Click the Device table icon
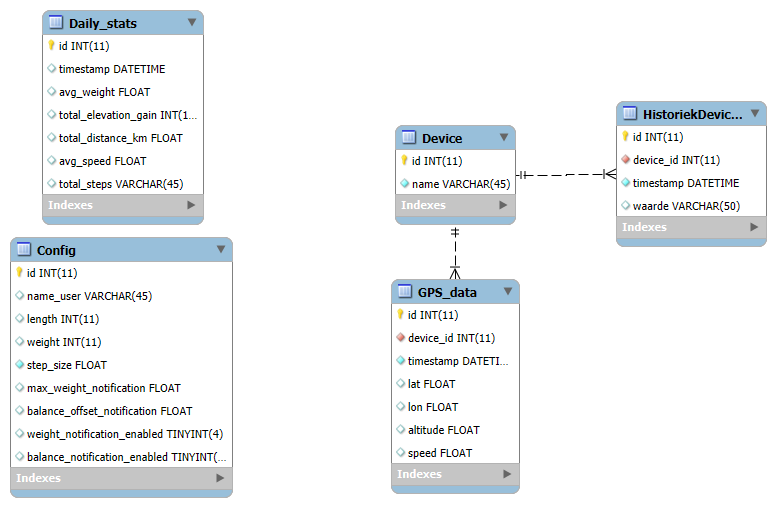This screenshot has width=776, height=507. pyautogui.click(x=409, y=137)
